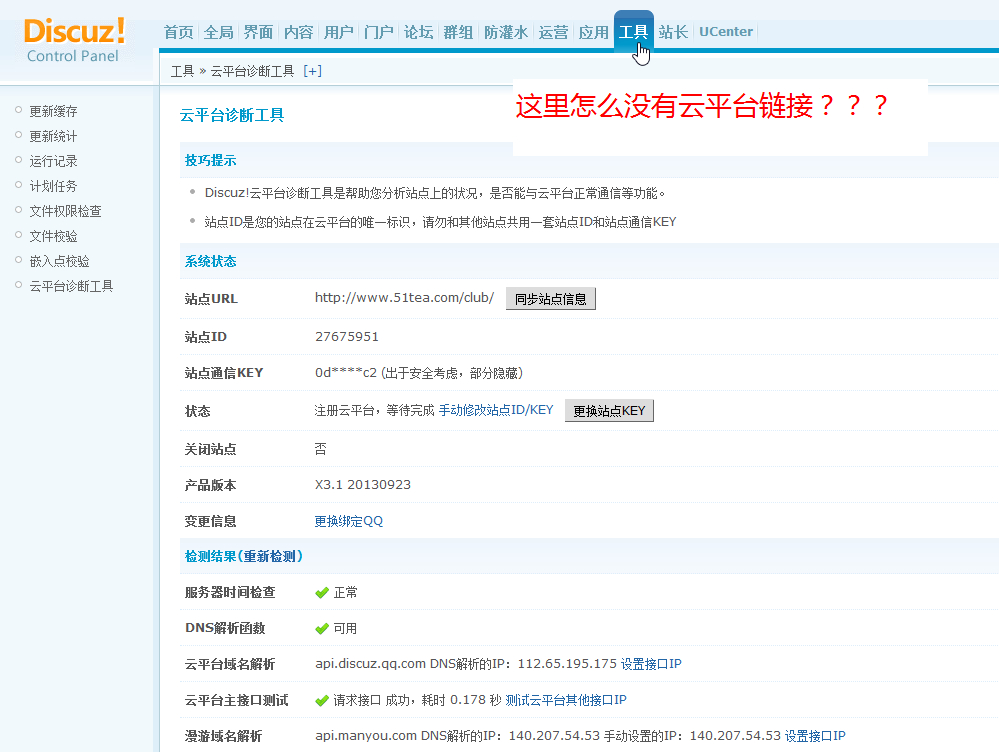Click the 服务器时间检查 row label
Viewport: 999px width, 752px height.
pos(230,593)
